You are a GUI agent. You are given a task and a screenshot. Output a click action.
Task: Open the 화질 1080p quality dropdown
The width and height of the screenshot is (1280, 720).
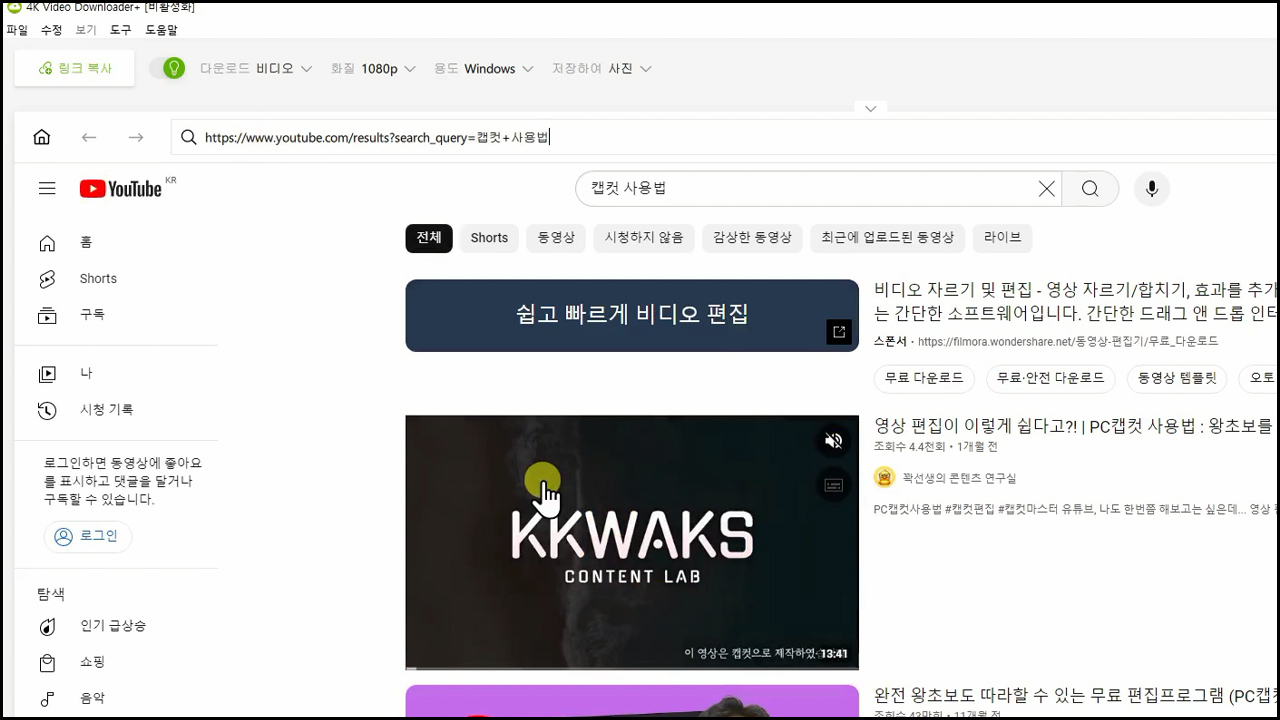(x=372, y=69)
